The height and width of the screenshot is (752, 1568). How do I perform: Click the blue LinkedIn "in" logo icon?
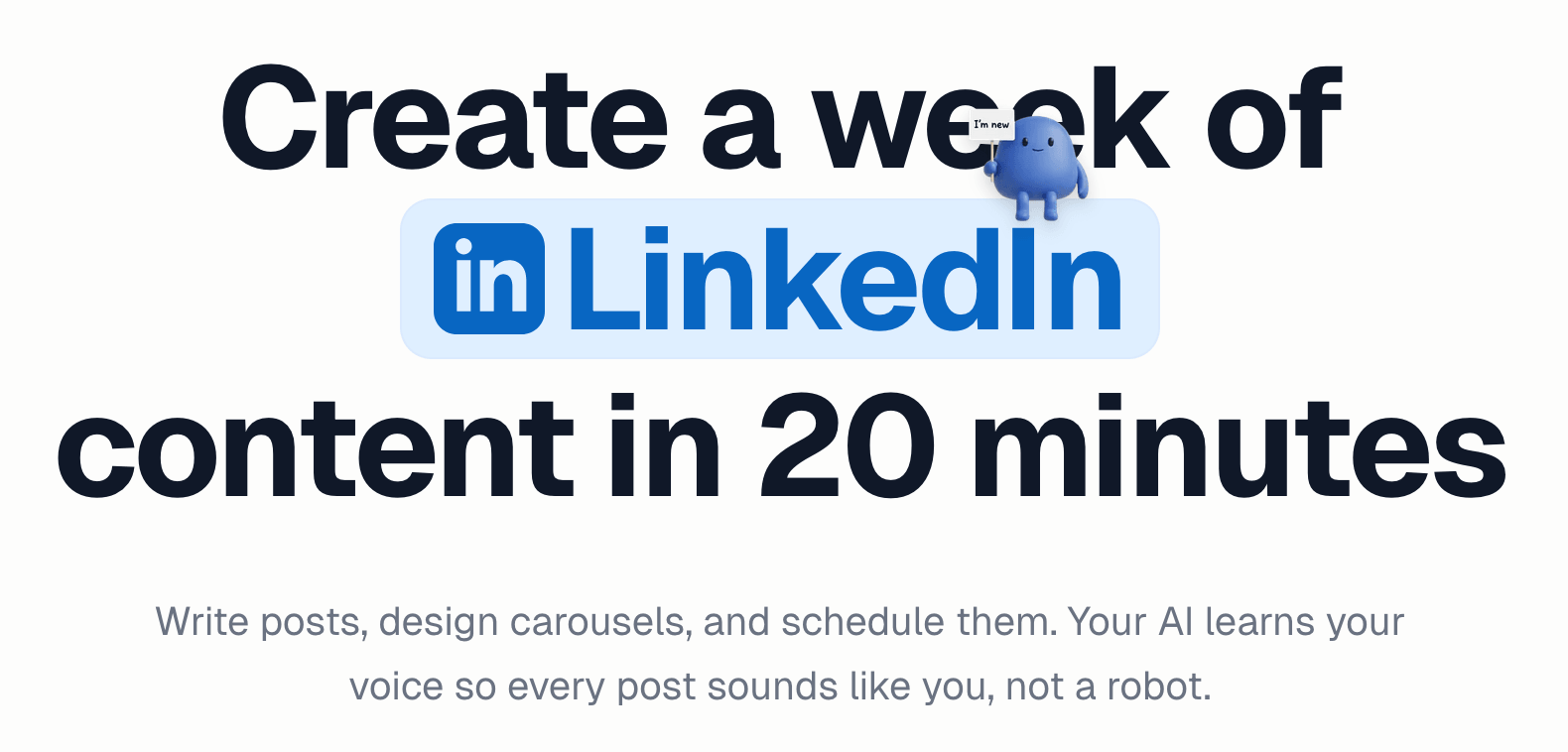489,279
